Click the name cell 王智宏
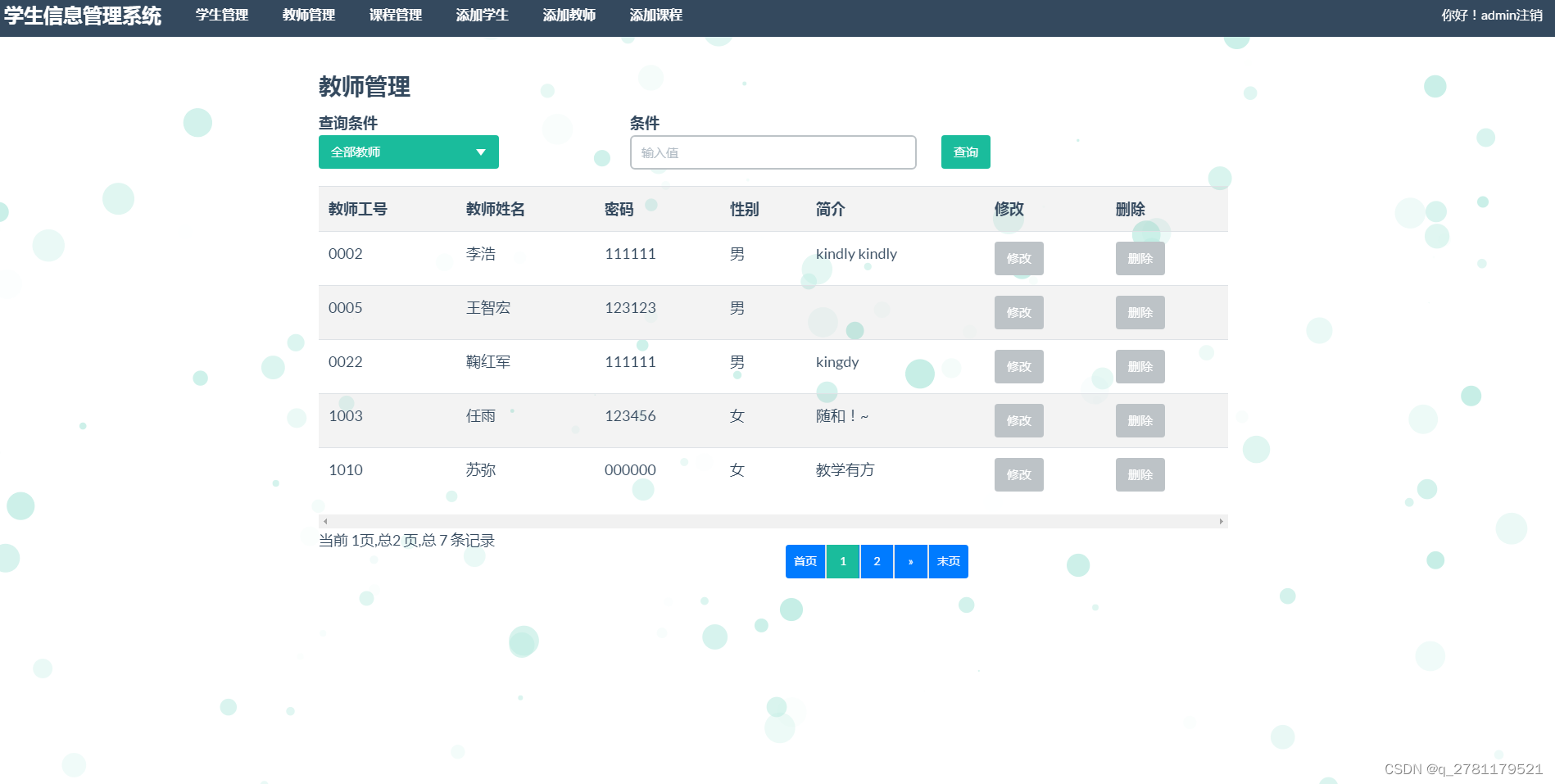This screenshot has height=784, width=1555. coord(488,308)
